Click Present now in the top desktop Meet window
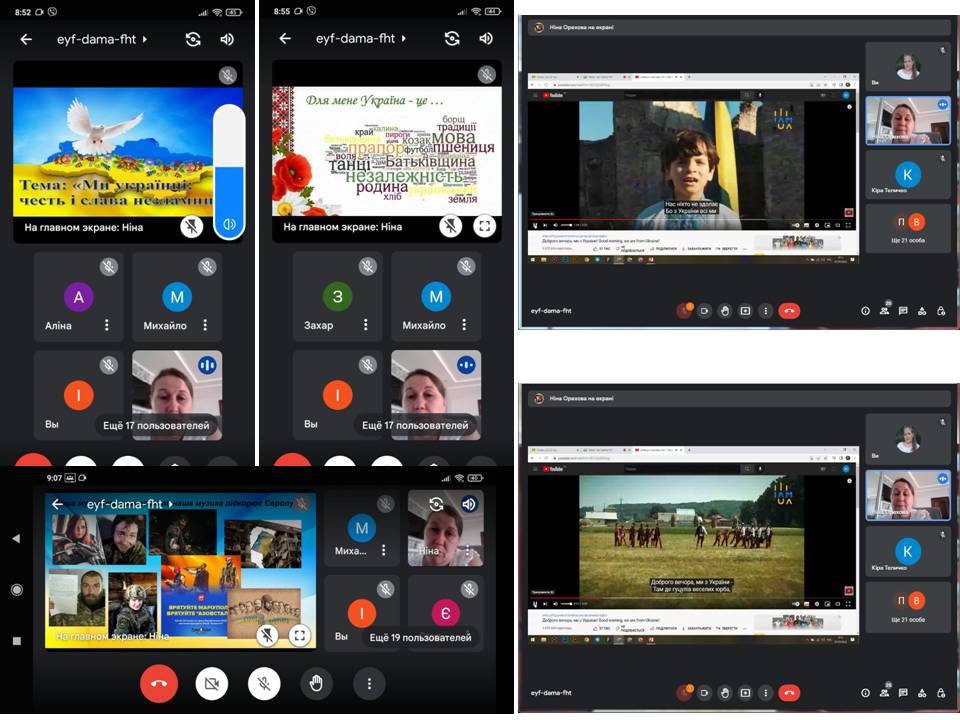Image resolution: width=960 pixels, height=720 pixels. [745, 311]
